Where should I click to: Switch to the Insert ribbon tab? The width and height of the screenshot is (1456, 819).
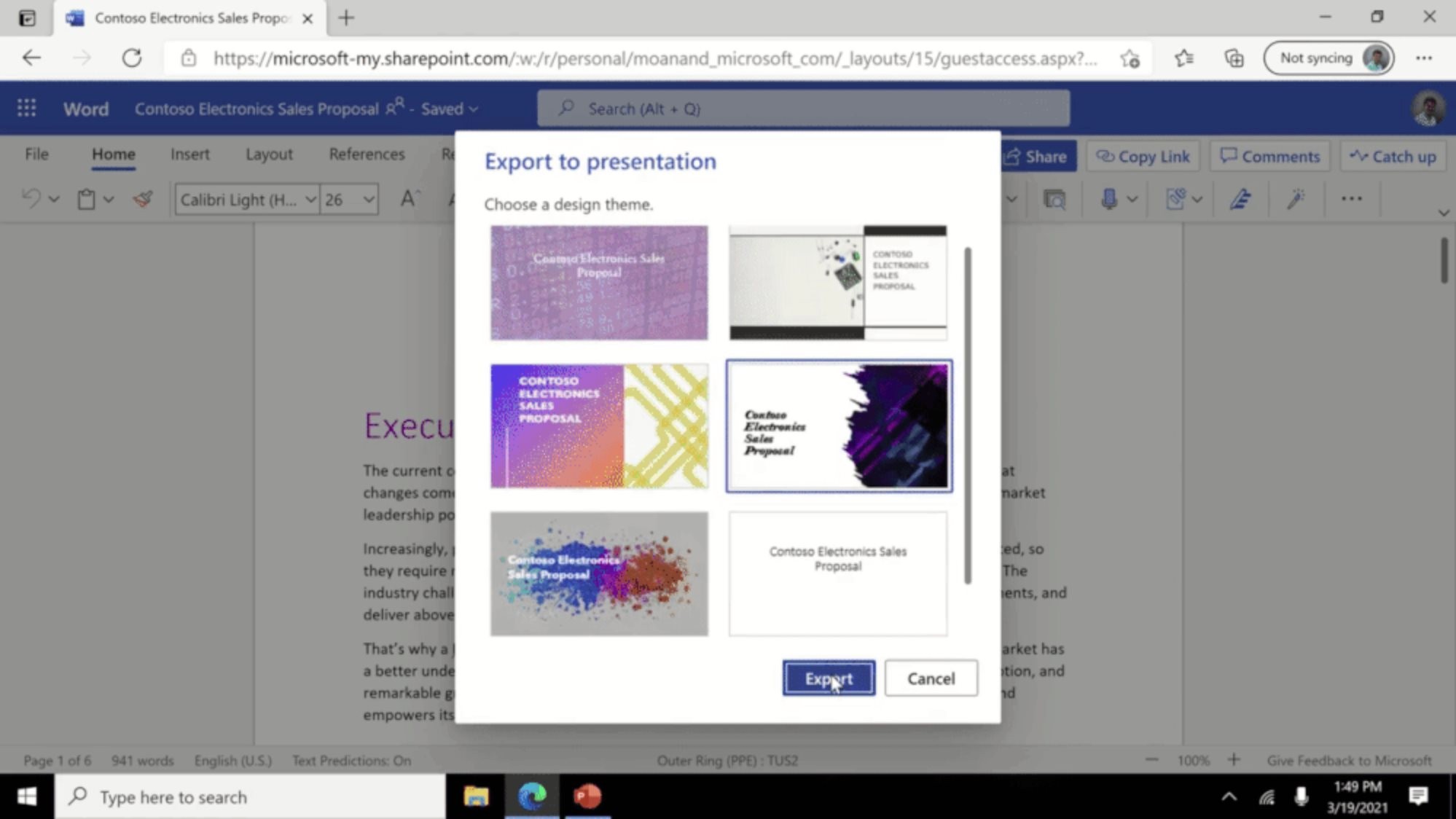click(x=190, y=154)
